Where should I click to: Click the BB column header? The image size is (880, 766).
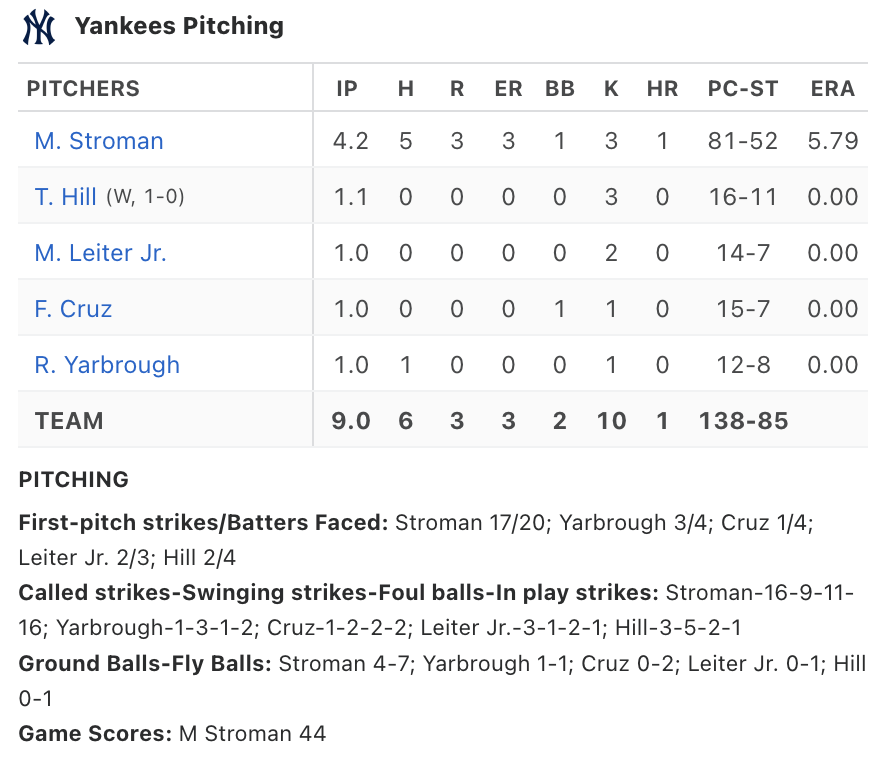(x=560, y=89)
